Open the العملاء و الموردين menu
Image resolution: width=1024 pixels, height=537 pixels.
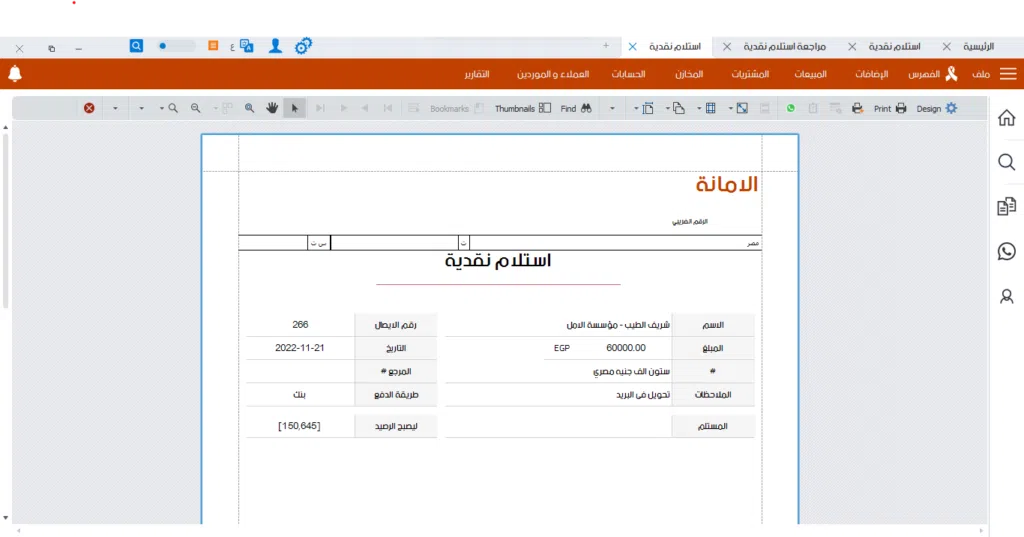coord(553,74)
